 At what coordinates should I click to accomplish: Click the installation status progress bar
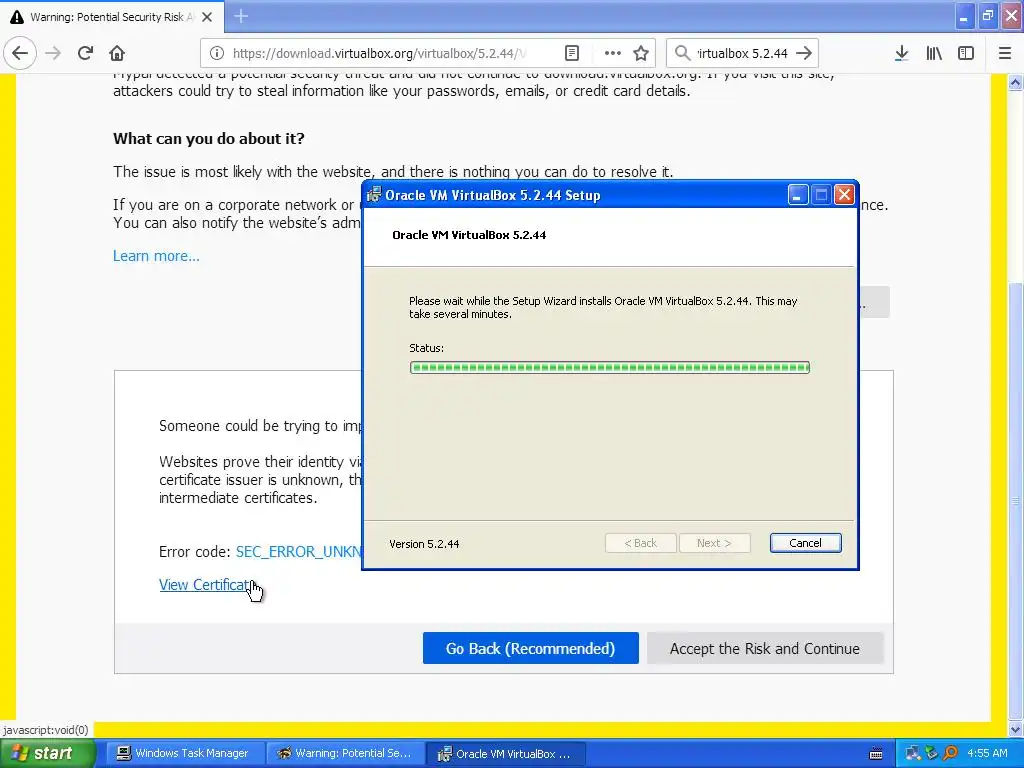pos(609,368)
